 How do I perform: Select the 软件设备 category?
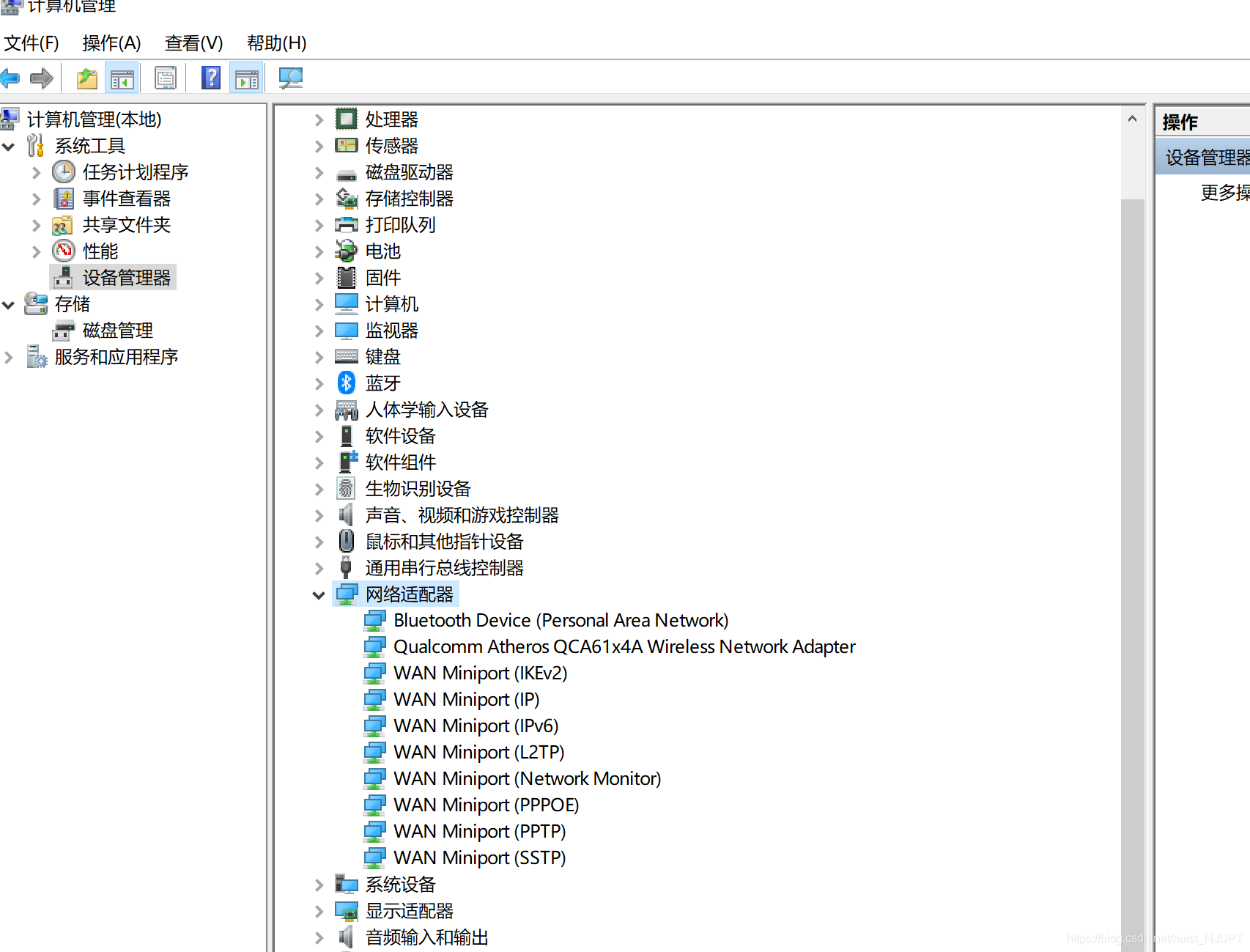click(401, 436)
